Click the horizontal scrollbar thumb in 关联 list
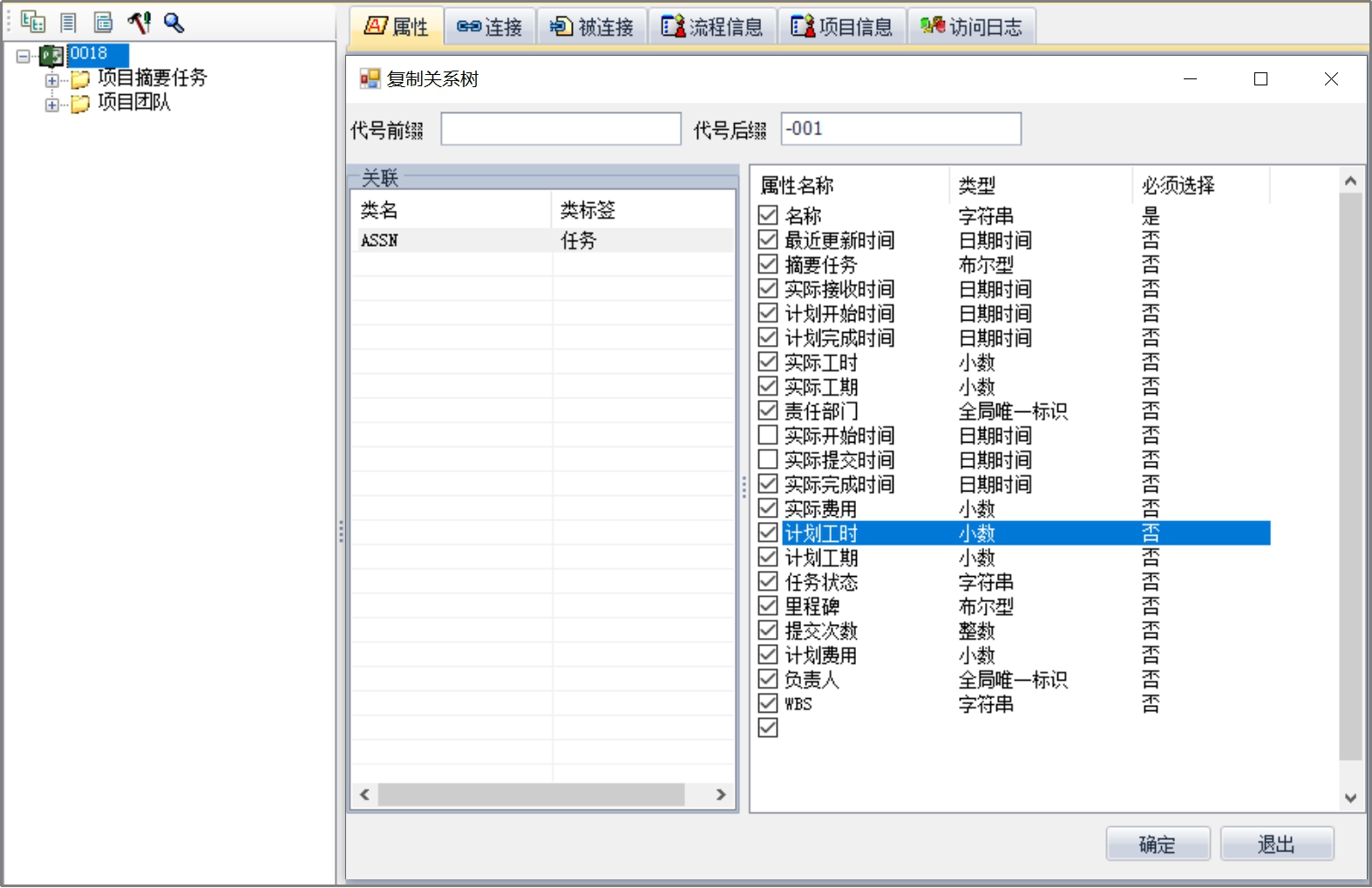1372x888 pixels. 531,795
